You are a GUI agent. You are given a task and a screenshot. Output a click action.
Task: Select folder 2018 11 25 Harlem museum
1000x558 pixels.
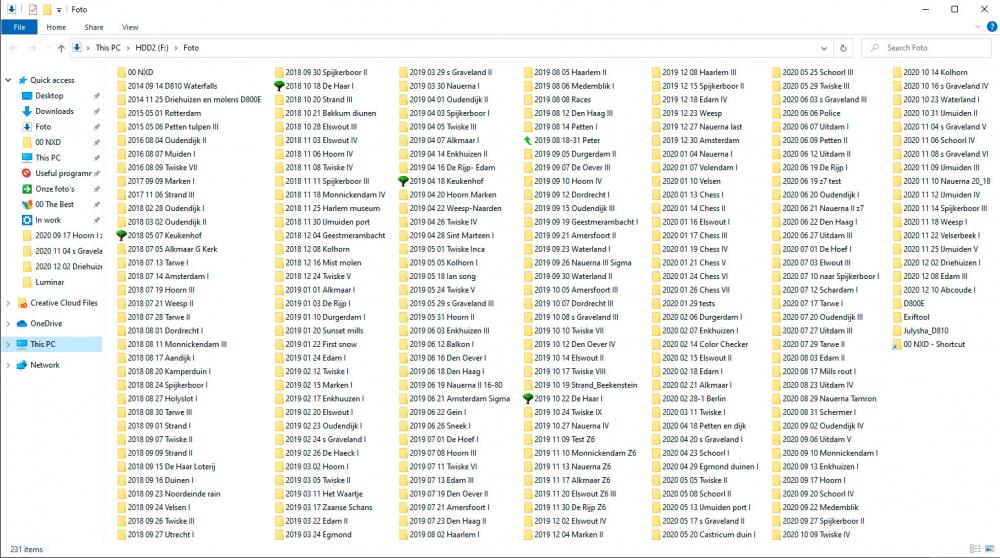[x=332, y=209]
